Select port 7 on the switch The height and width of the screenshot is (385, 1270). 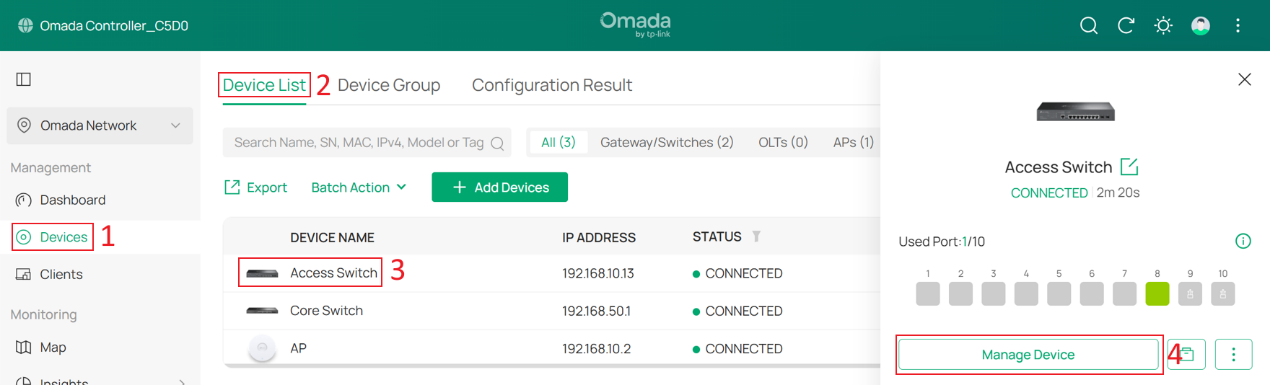point(1124,294)
